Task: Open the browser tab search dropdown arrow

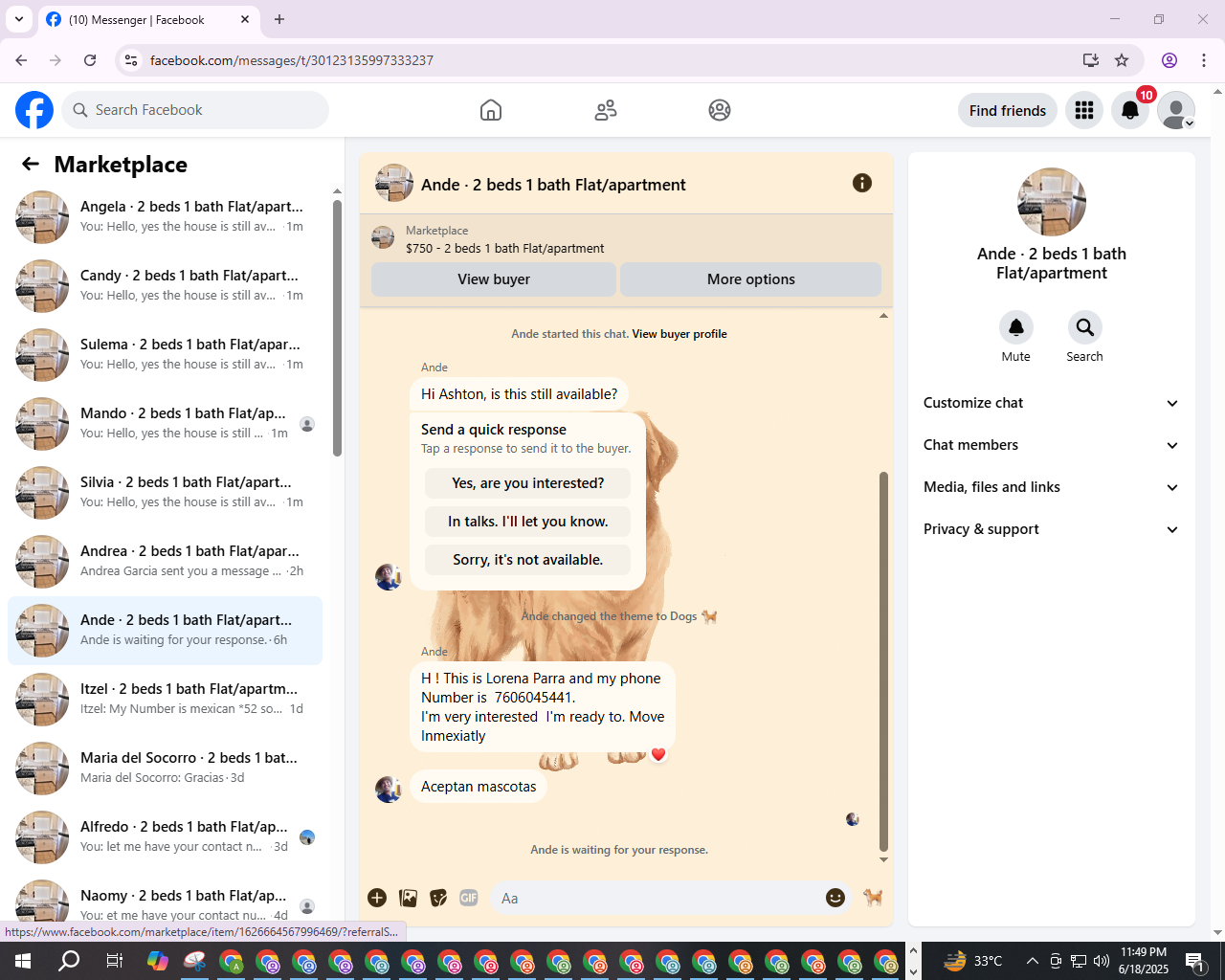Action: click(18, 19)
